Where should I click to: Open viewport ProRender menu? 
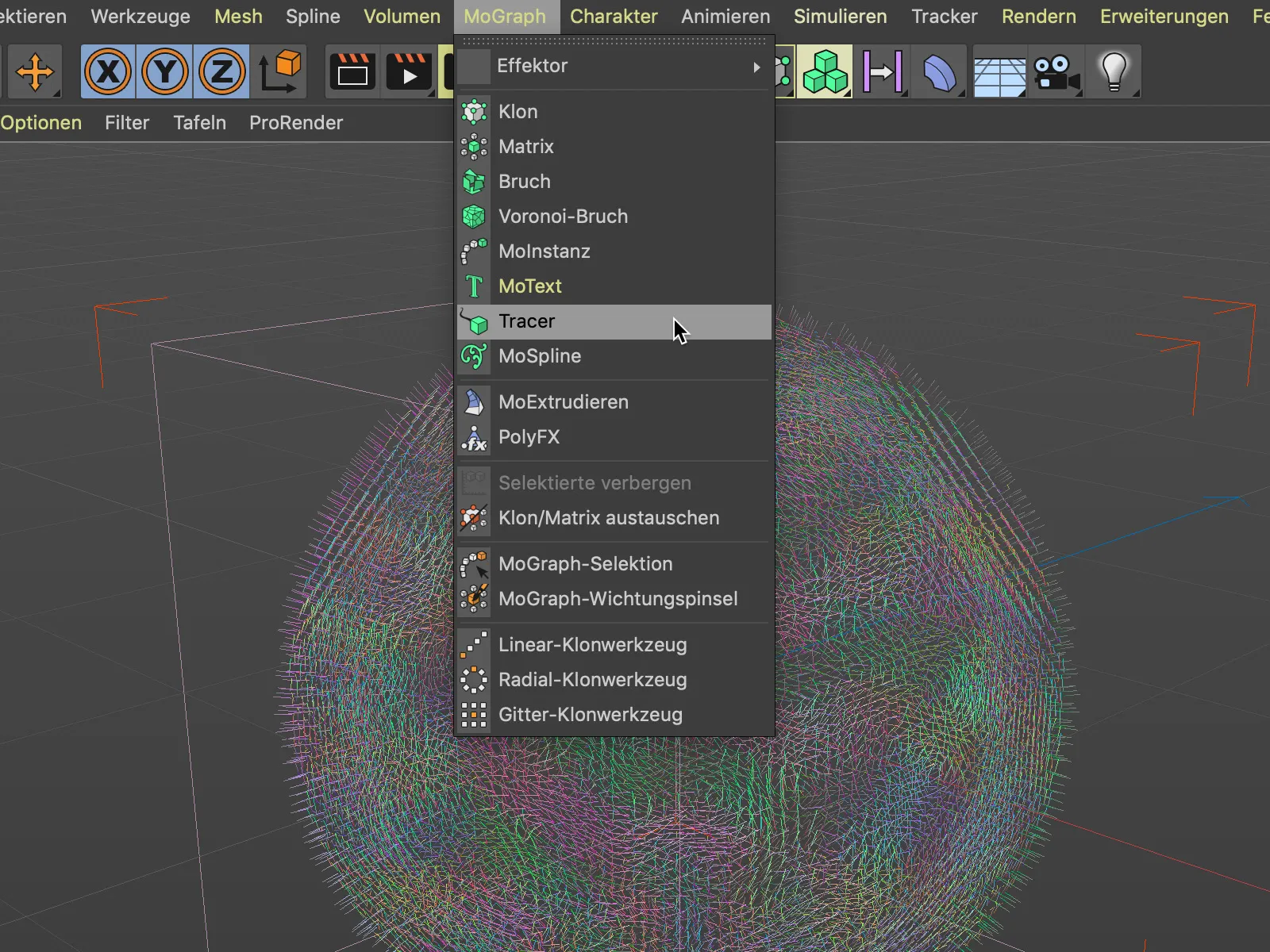click(296, 123)
